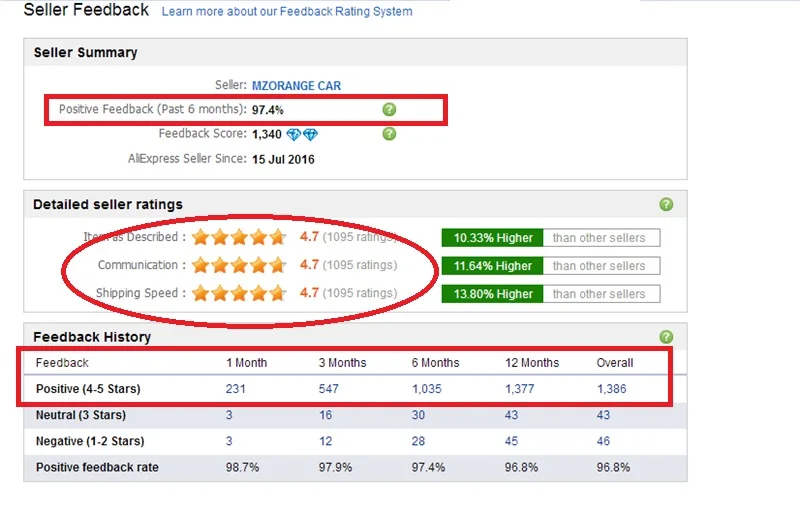Screen dimensions: 800x513
Task: Open the 547 positive feedback for 3 Months
Action: [329, 389]
